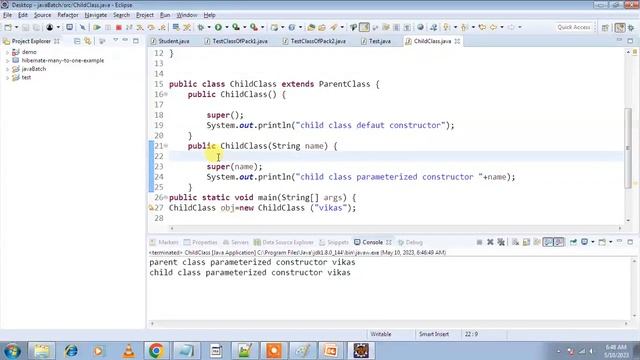Click the Resume green play toolbar icon

click(97, 27)
